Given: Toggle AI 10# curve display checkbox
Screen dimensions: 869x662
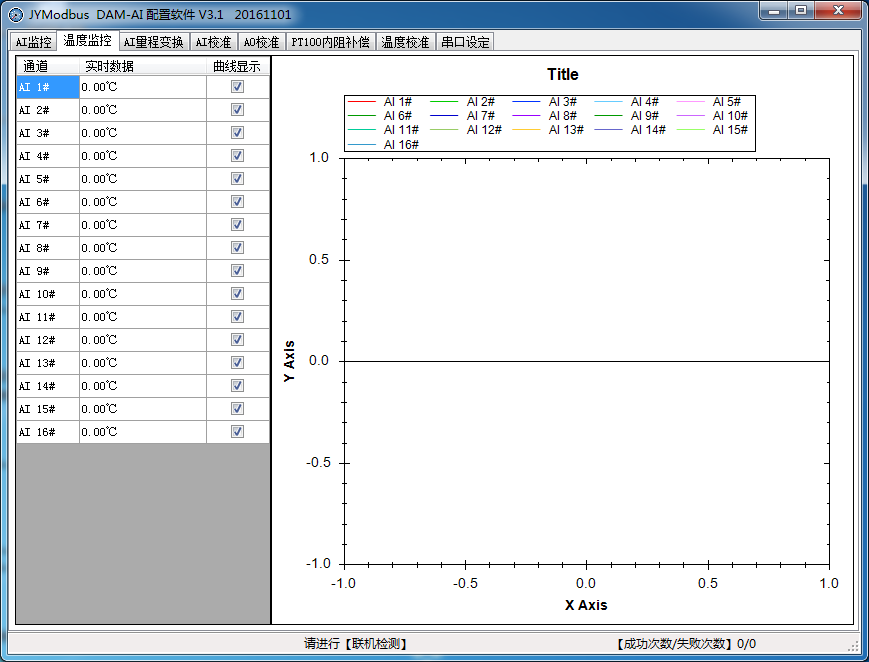Looking at the screenshot, I should point(237,294).
